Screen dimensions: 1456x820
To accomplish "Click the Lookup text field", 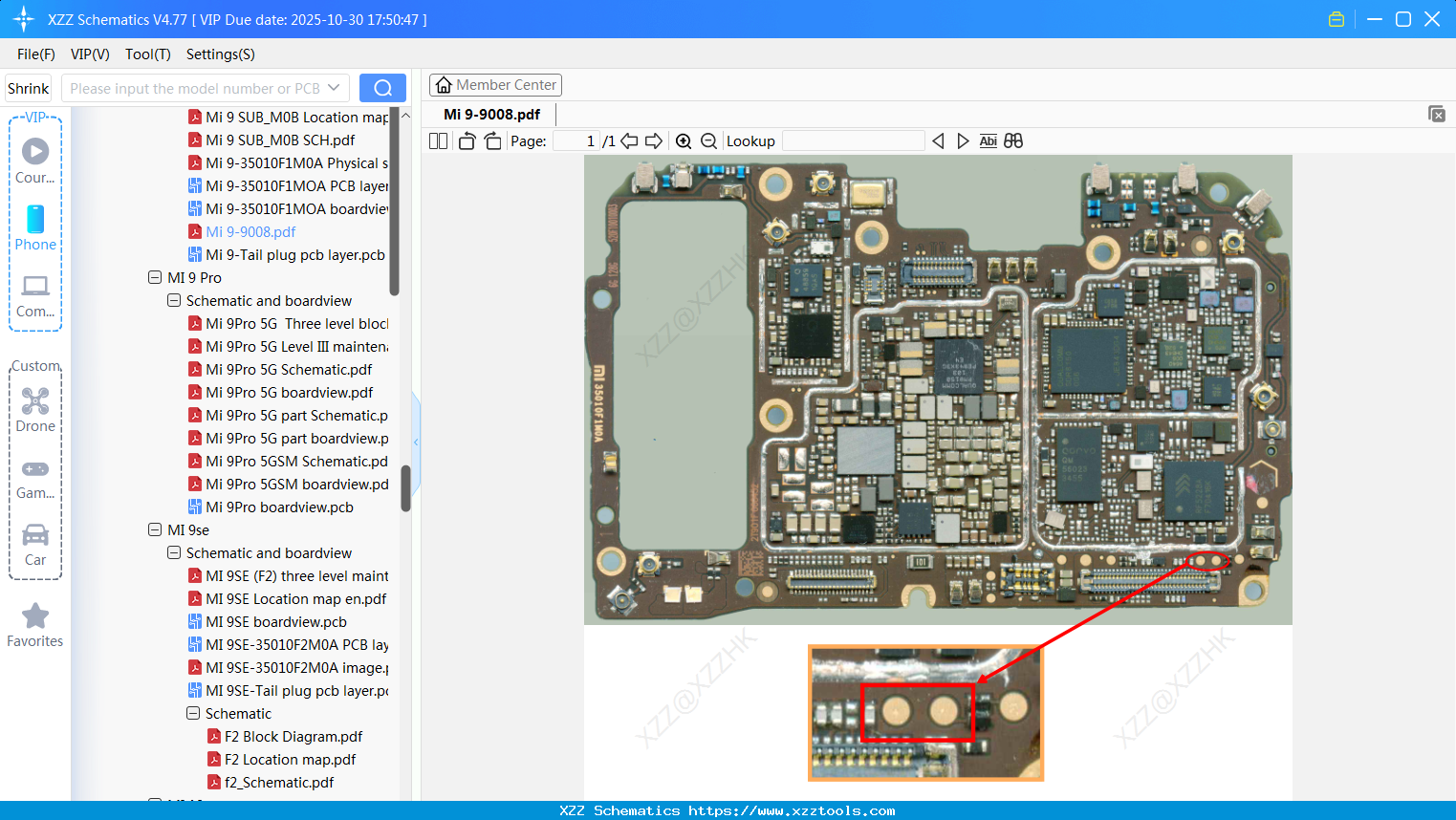I will click(854, 141).
